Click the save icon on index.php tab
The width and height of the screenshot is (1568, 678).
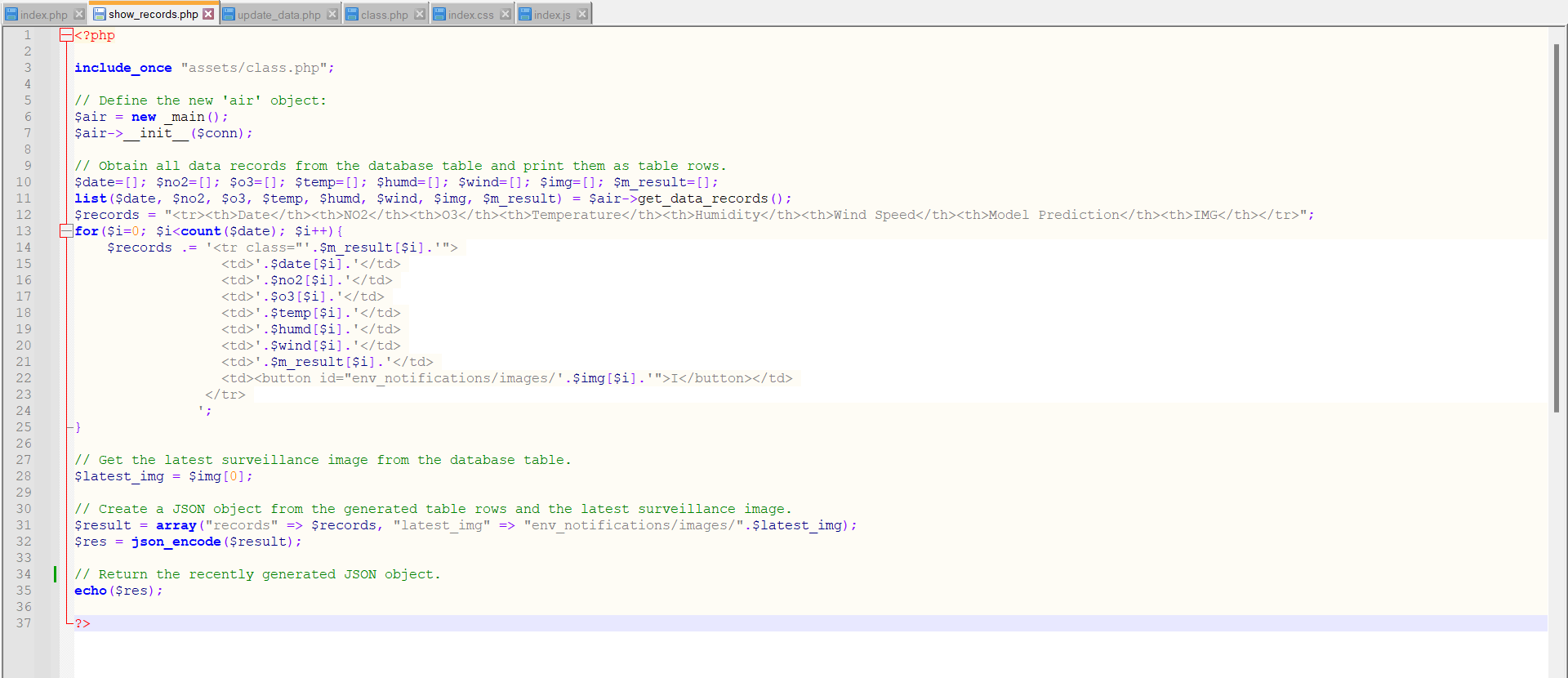(11, 14)
